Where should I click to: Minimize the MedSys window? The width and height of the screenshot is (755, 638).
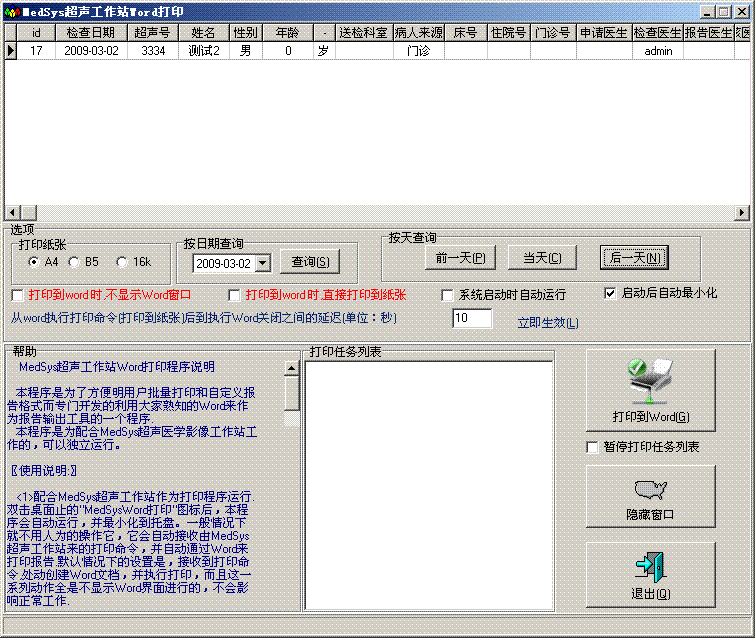706,12
